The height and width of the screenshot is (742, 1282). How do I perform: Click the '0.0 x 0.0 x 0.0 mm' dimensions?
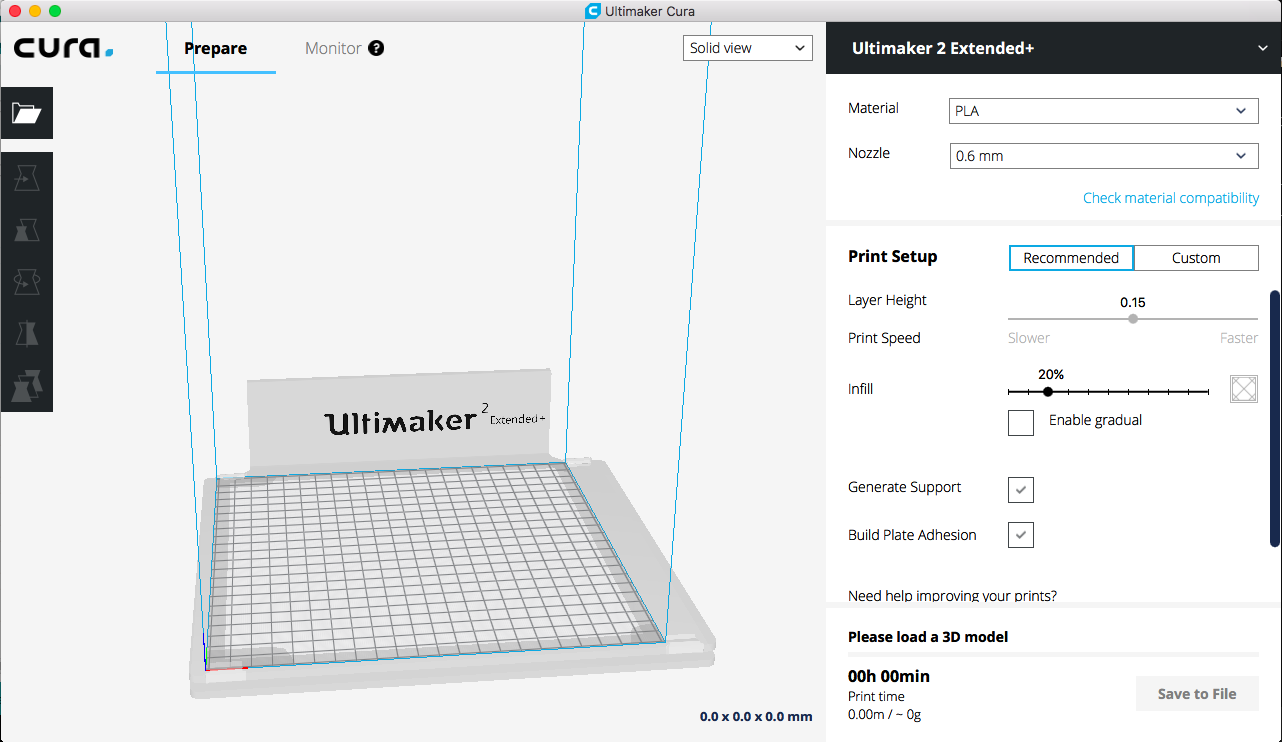[x=756, y=716]
